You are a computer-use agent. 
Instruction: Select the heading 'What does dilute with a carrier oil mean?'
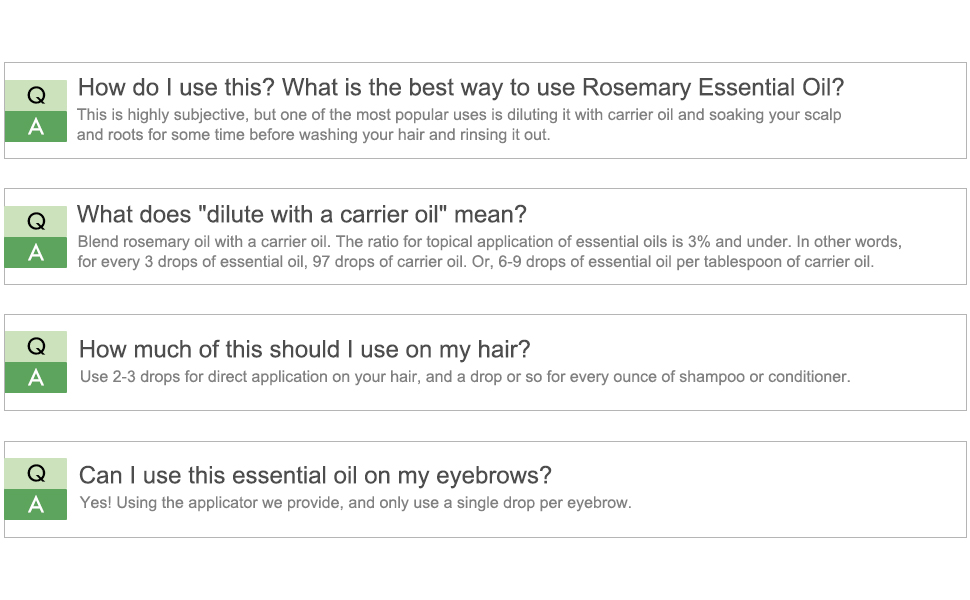[302, 215]
